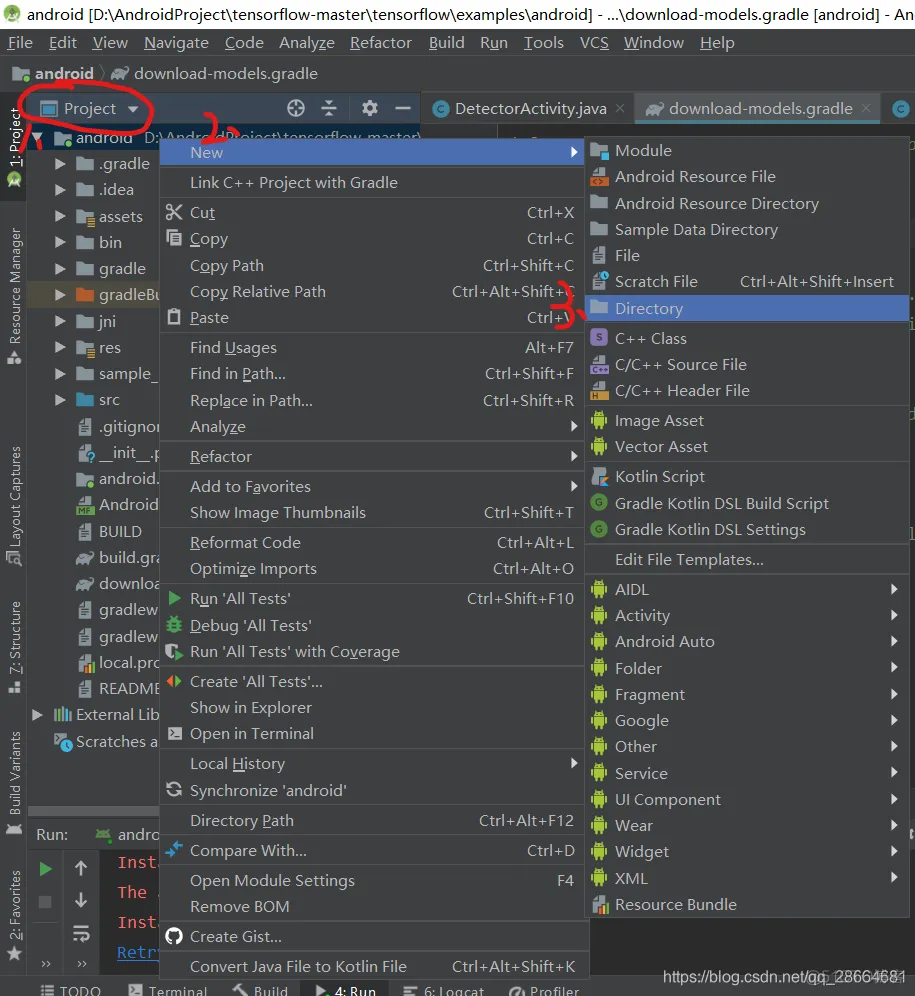This screenshot has height=996, width=915.
Task: Click Create Gist... in context menu
Action: [372, 936]
